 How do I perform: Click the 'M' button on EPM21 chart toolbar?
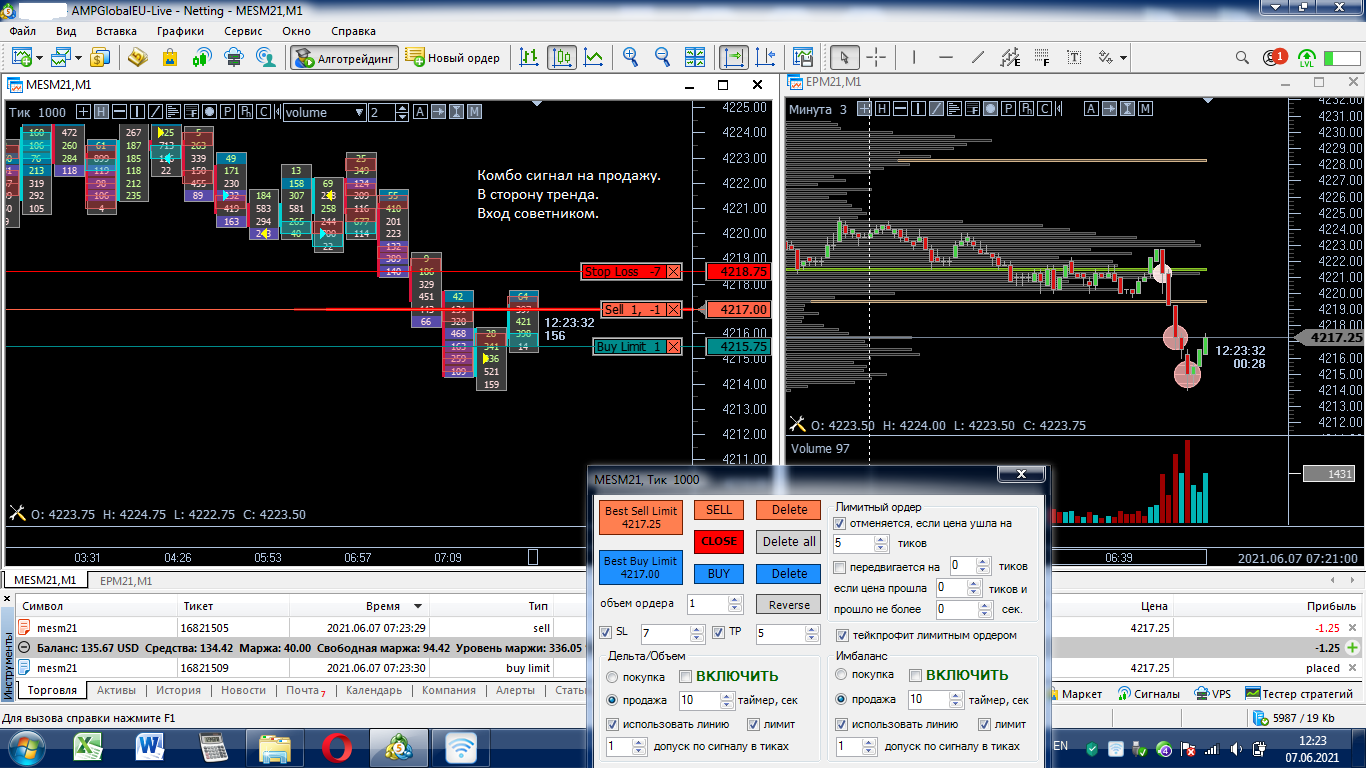1146,109
